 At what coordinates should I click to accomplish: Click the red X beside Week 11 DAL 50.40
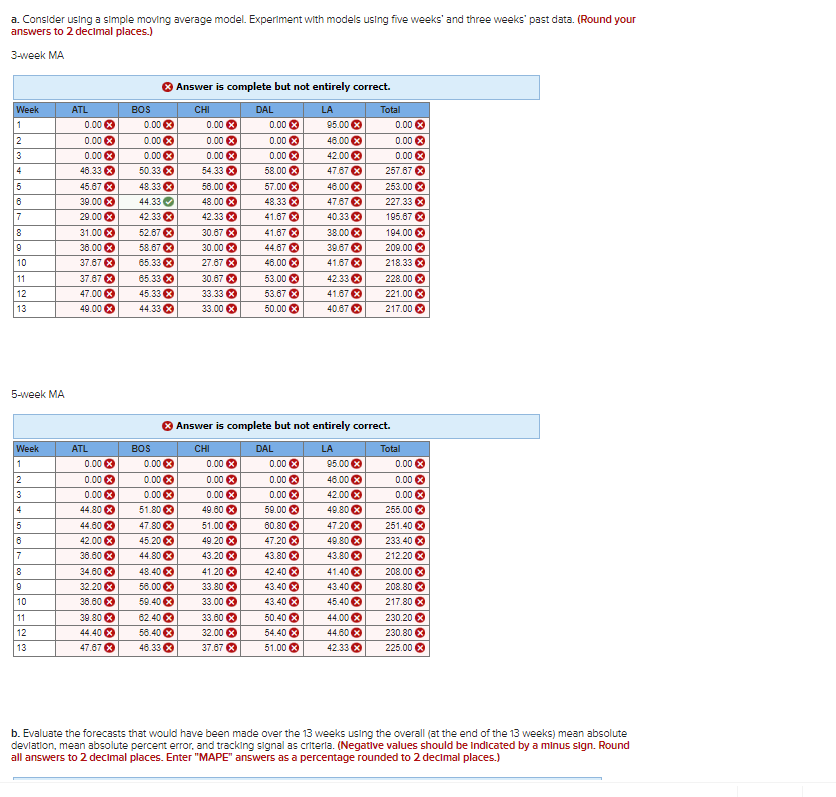(294, 617)
